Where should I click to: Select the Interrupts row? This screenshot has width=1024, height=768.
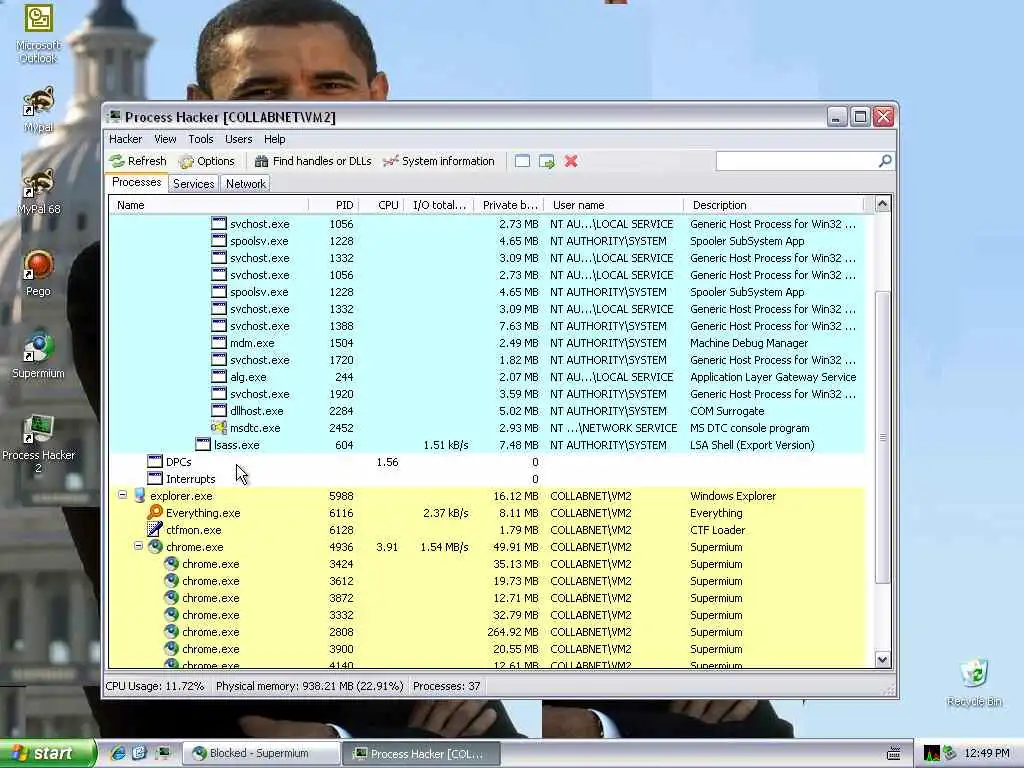coord(487,479)
